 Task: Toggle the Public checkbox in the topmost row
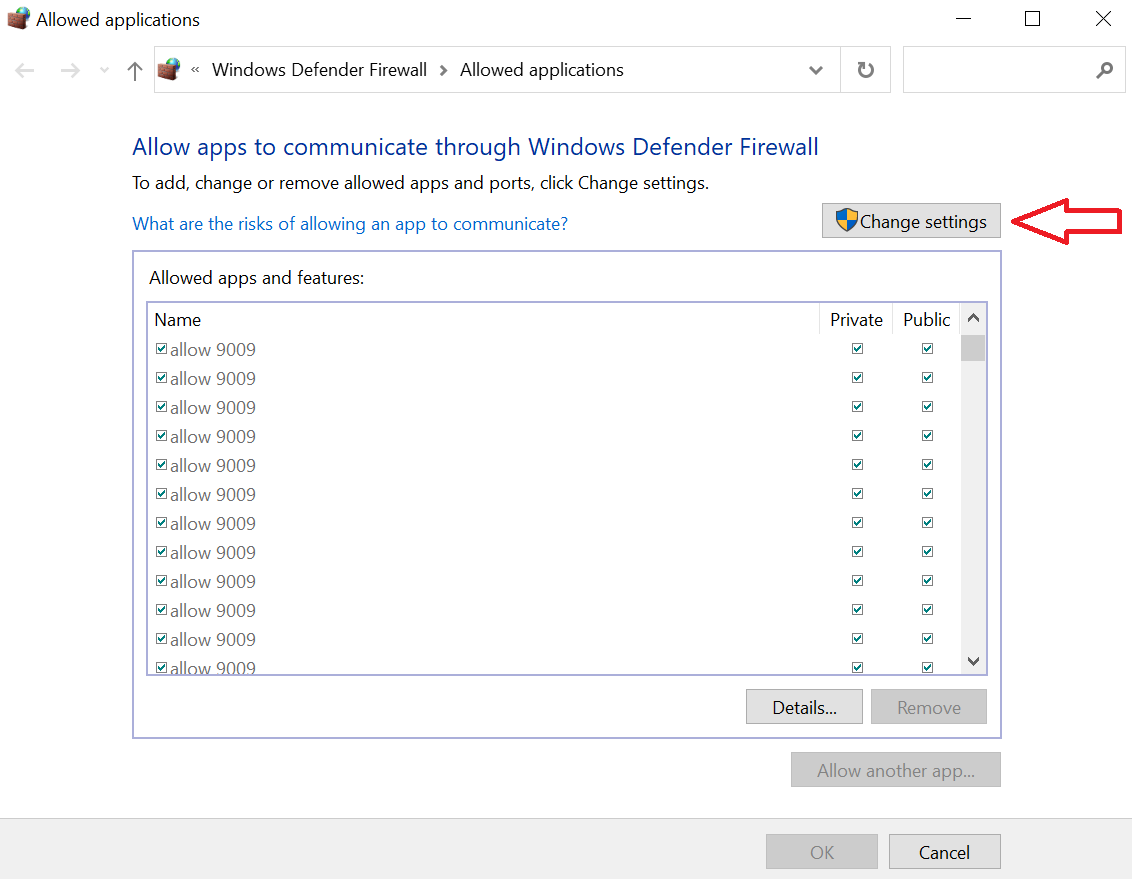pyautogui.click(x=927, y=349)
